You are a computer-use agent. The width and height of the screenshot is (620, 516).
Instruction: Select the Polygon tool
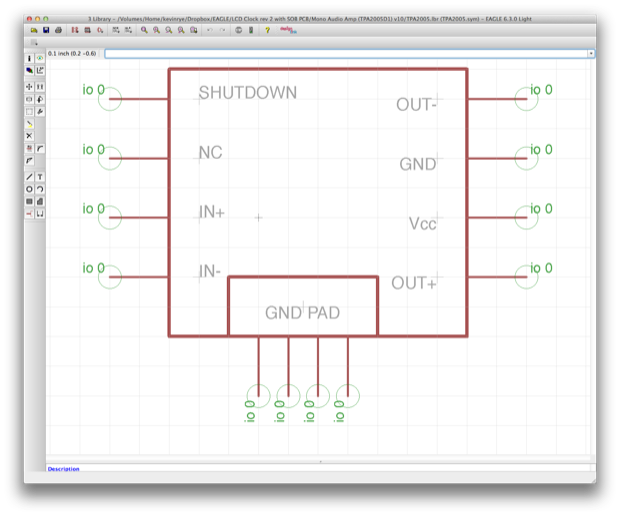tap(40, 201)
